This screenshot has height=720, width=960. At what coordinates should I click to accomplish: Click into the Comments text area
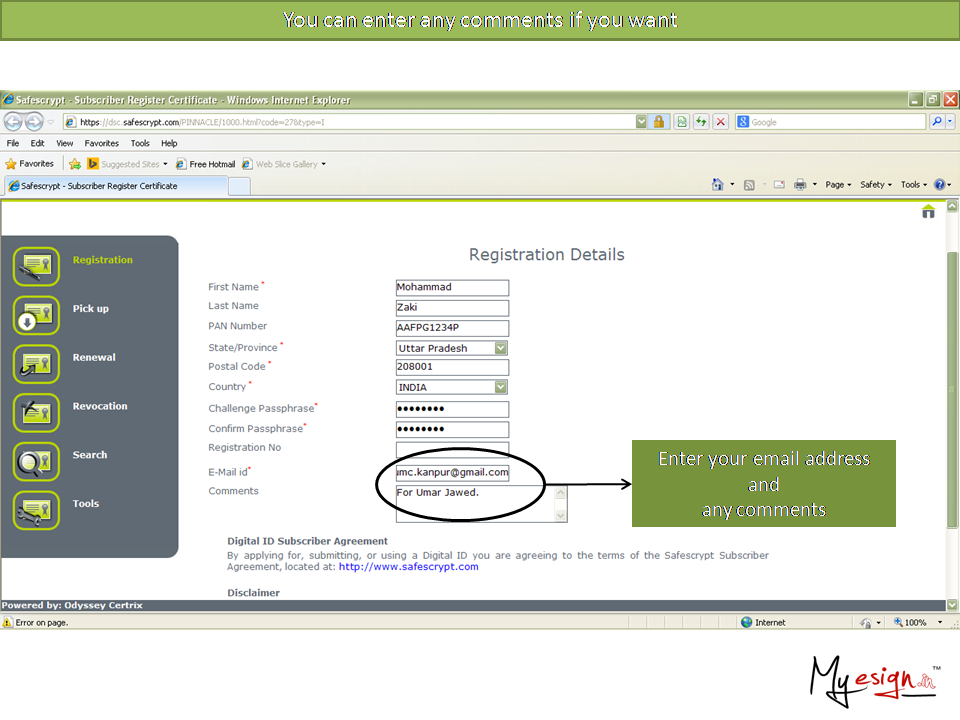[x=474, y=503]
